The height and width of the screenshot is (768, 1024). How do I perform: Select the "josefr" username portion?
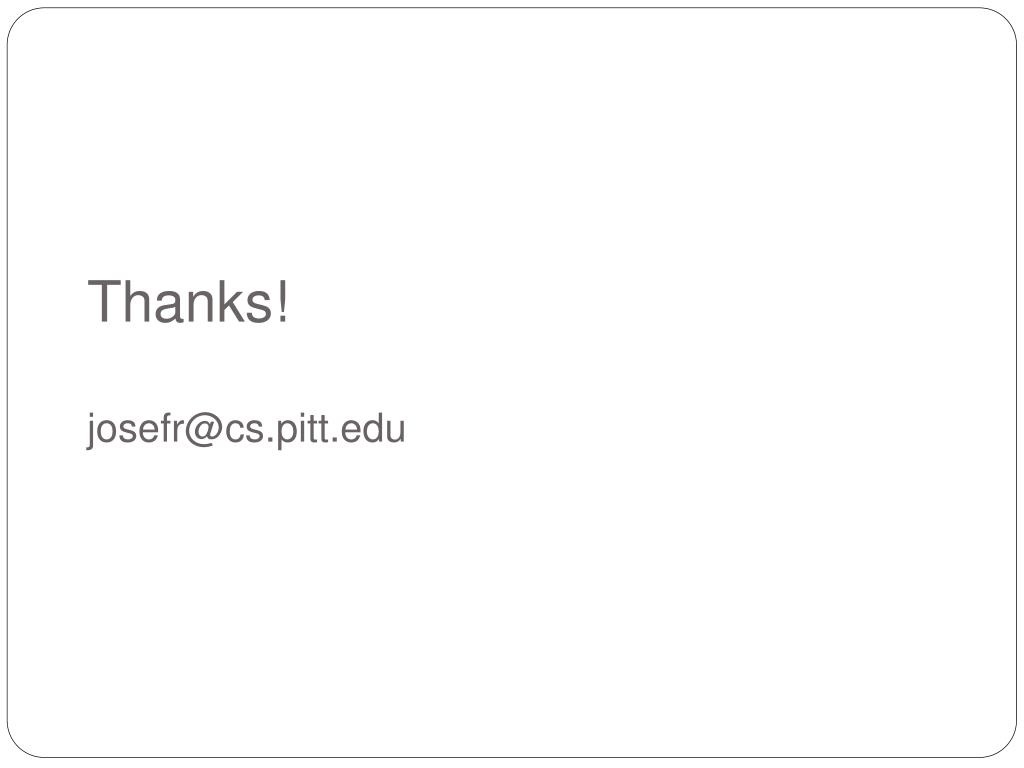tap(135, 430)
